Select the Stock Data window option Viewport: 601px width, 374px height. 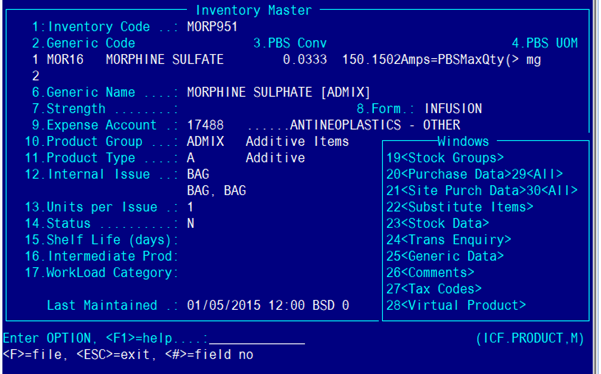(x=437, y=223)
